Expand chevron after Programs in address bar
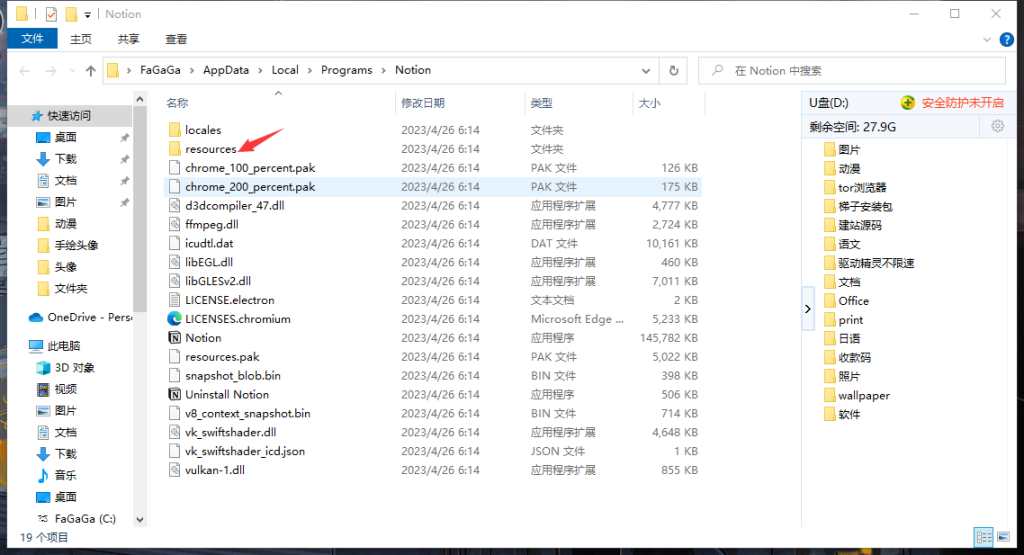Screen dimensions: 1024x555 383,71
